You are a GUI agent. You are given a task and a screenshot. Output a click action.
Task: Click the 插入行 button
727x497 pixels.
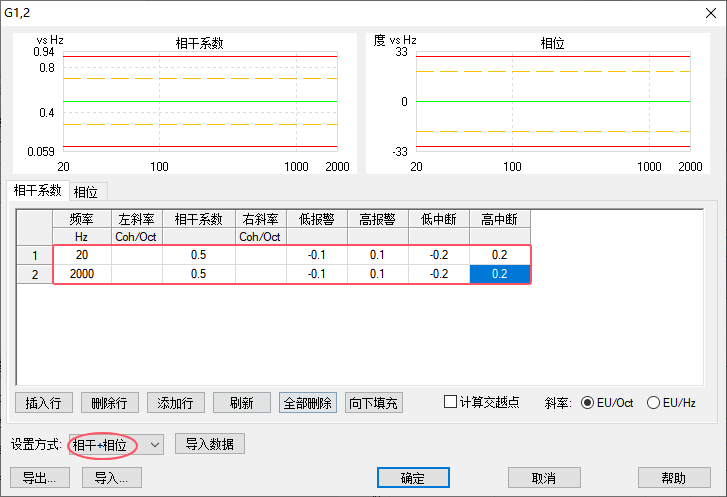(44, 403)
